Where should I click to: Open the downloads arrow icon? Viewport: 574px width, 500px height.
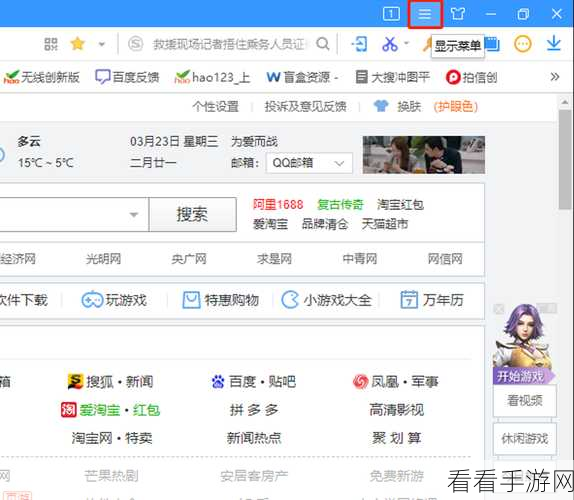pyautogui.click(x=554, y=43)
